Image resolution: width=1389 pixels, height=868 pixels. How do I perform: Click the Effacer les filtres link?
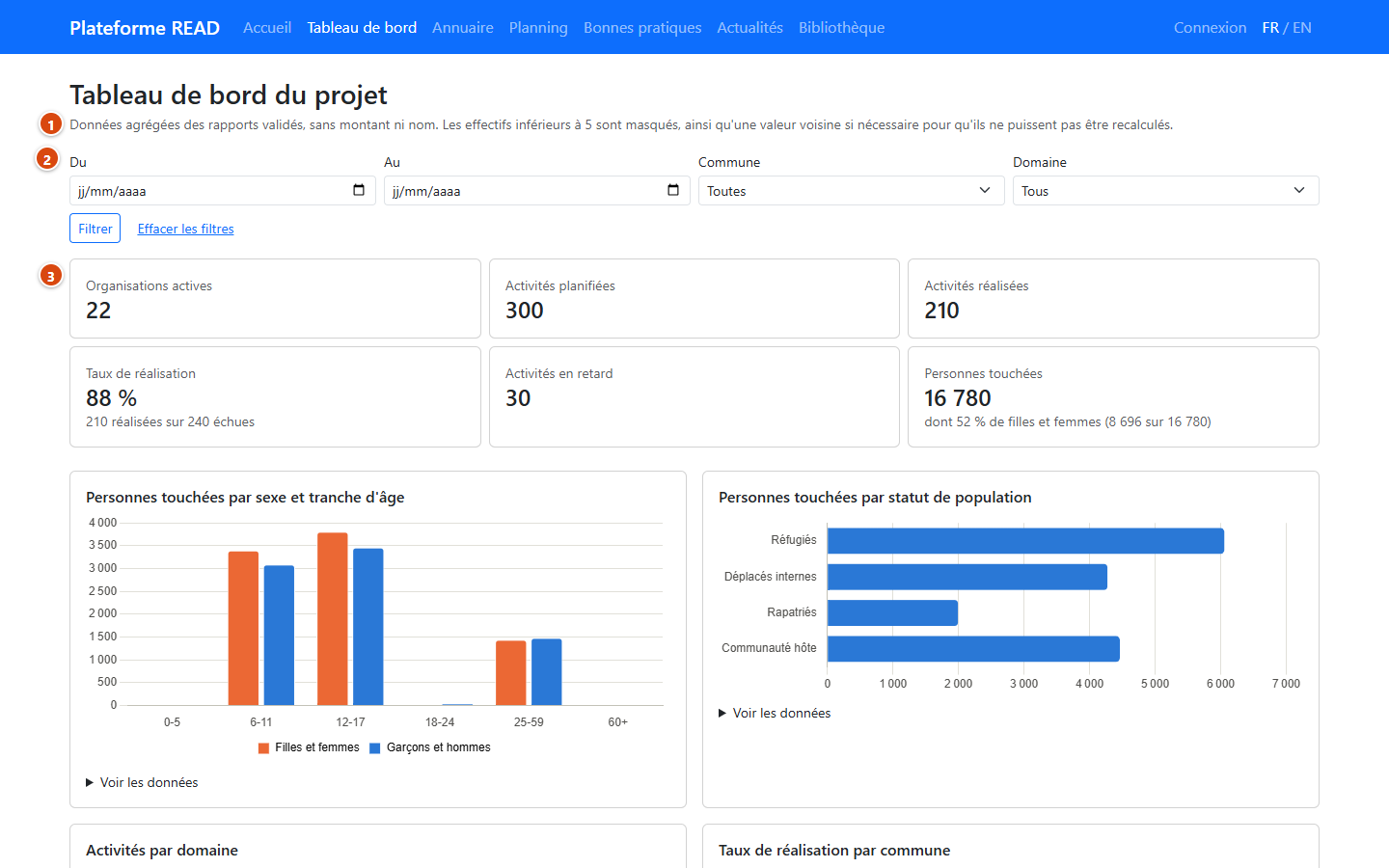186,229
